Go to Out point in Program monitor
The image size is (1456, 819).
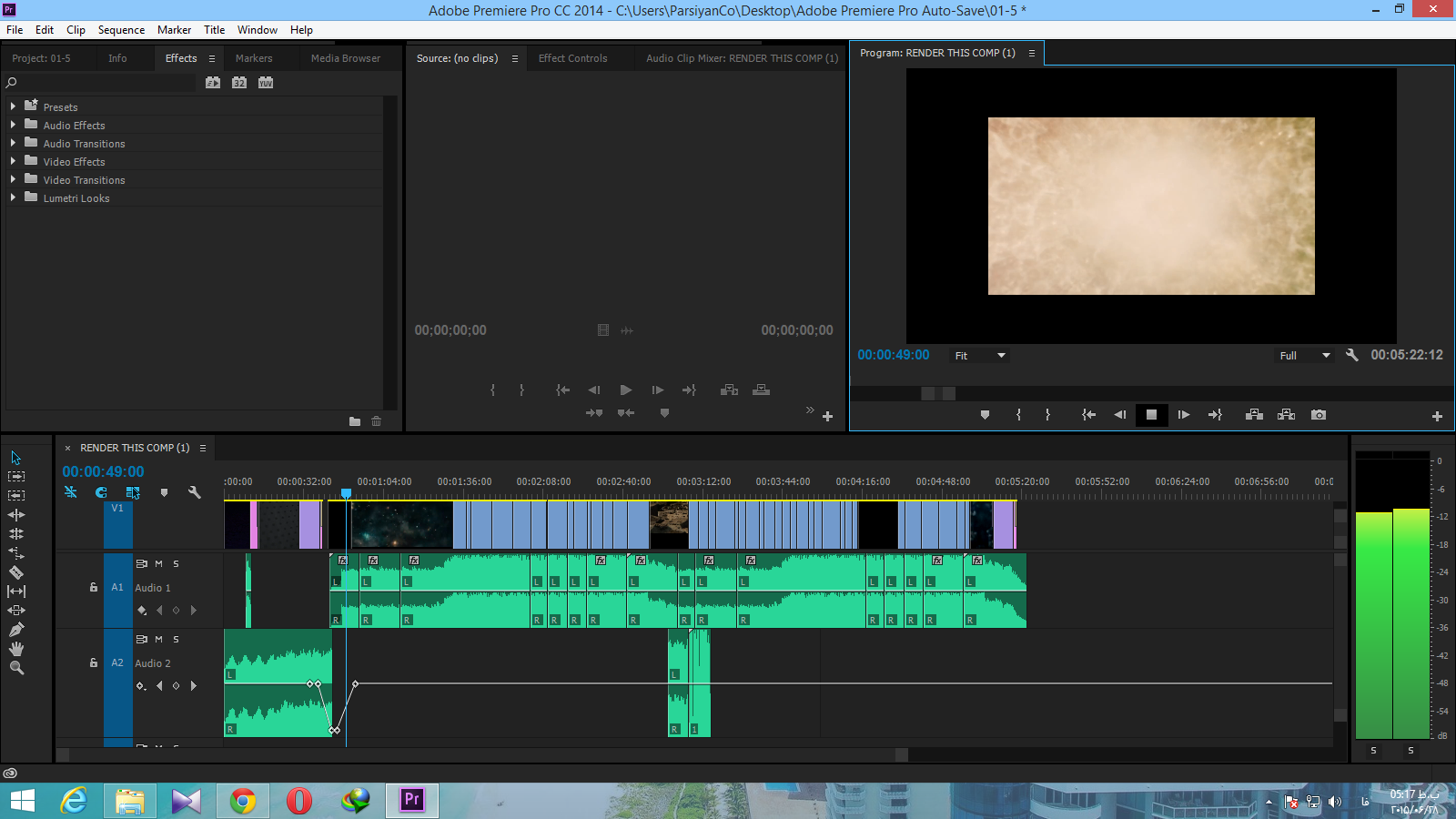[1215, 415]
